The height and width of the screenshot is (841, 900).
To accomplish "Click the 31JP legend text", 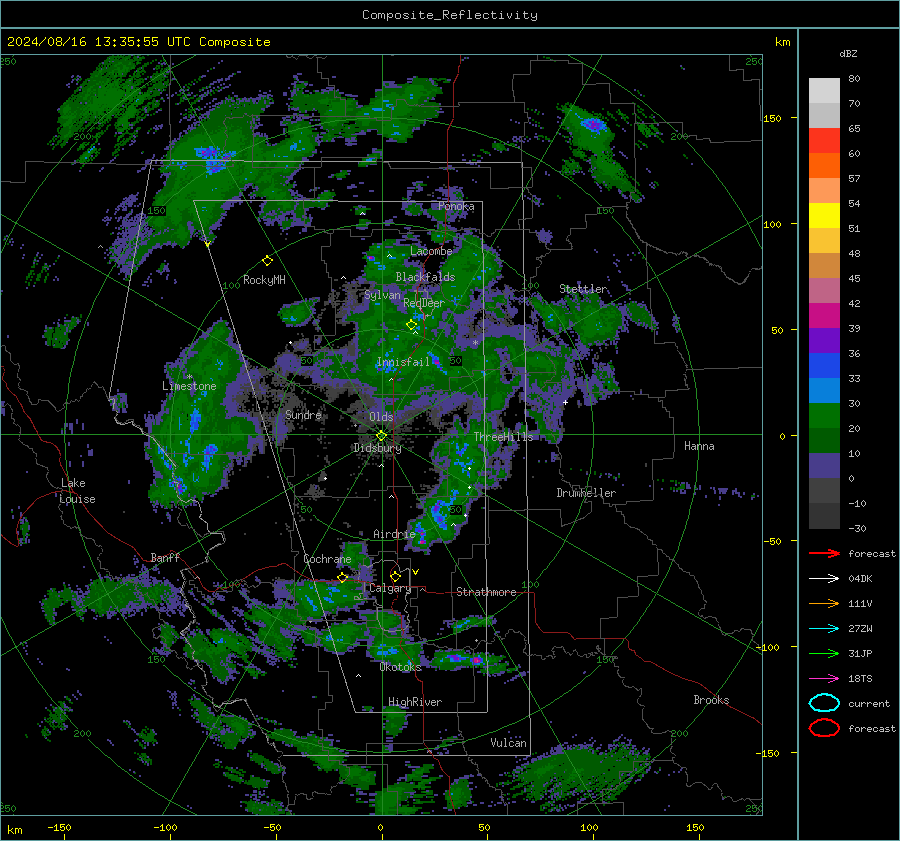I will [x=860, y=653].
